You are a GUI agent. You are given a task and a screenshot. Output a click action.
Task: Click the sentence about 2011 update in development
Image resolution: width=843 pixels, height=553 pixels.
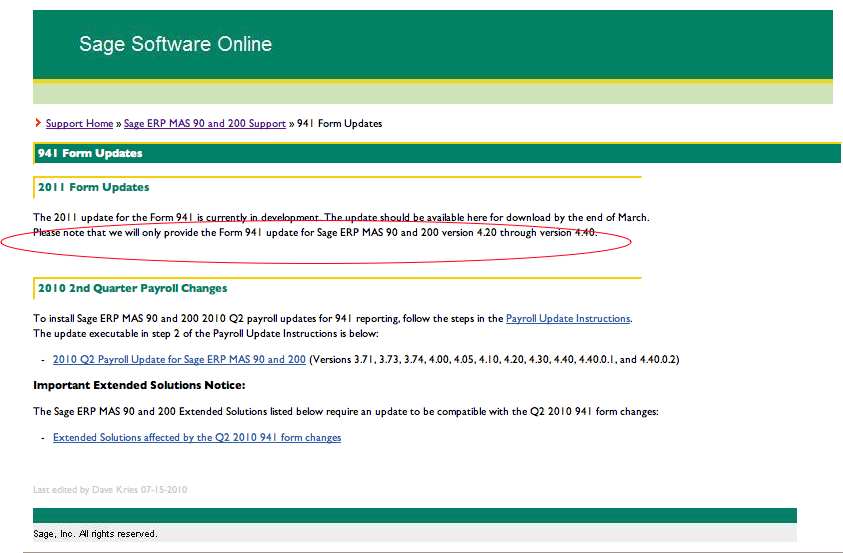tap(341, 217)
